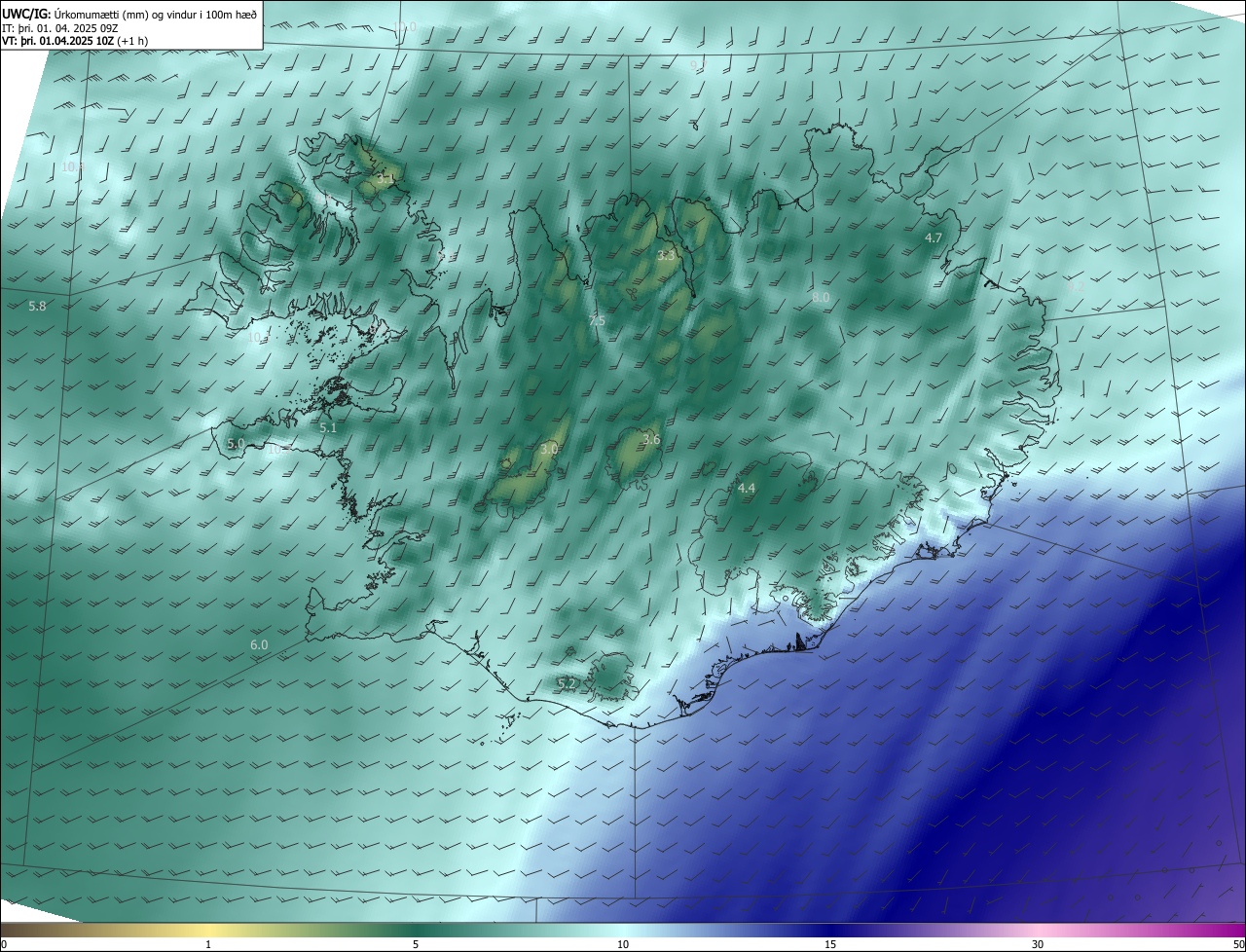Click the yellow section of the colour scale bar
Viewport: 1246px width, 952px height.
pos(209,930)
